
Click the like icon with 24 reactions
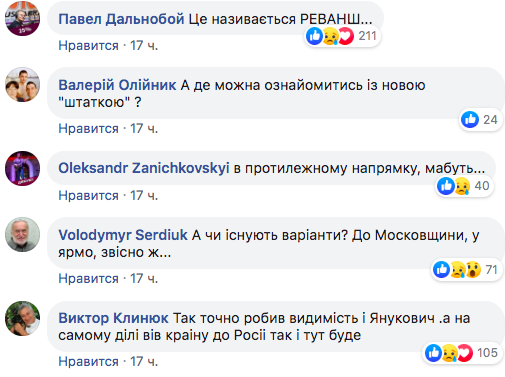470,119
